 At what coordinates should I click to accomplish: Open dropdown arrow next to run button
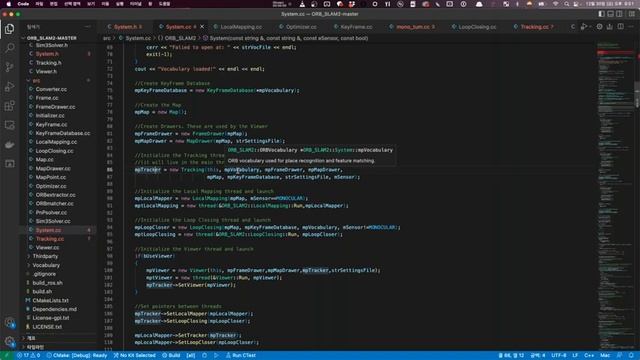coord(590,27)
